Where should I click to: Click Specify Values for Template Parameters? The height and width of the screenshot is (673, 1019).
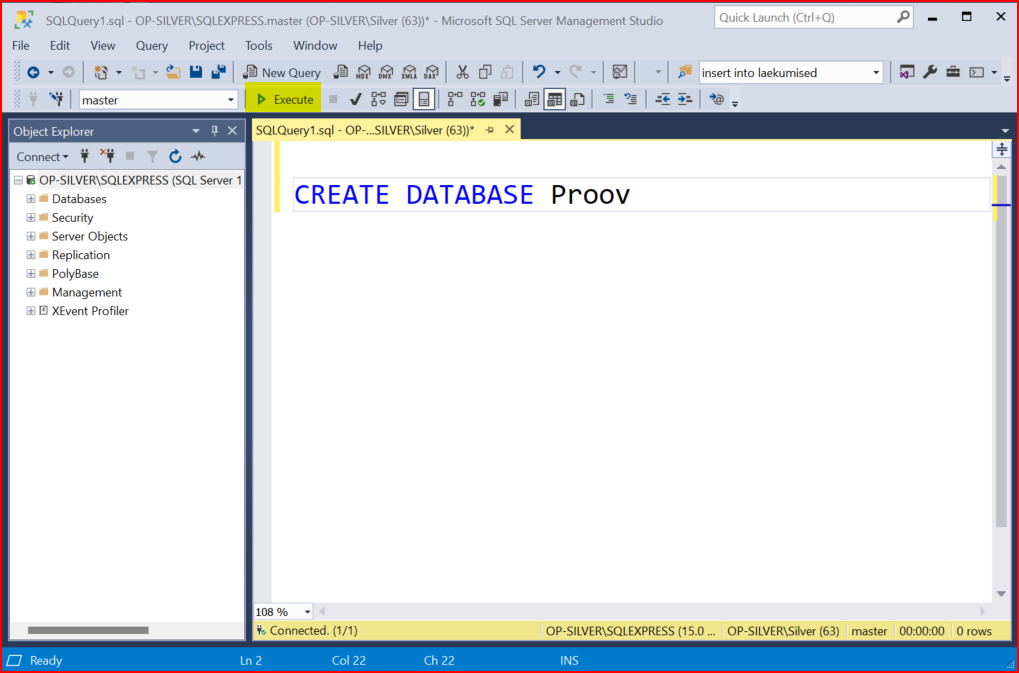click(716, 99)
